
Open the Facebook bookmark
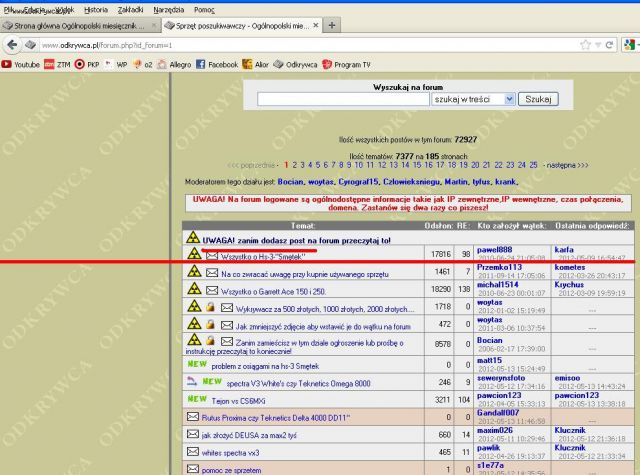[217, 64]
